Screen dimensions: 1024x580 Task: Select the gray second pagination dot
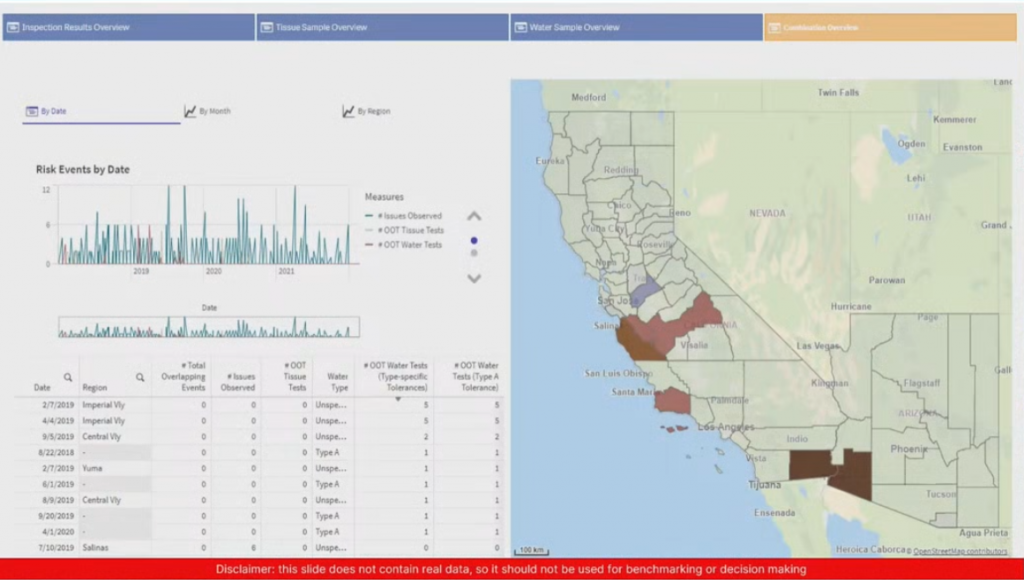[474, 253]
